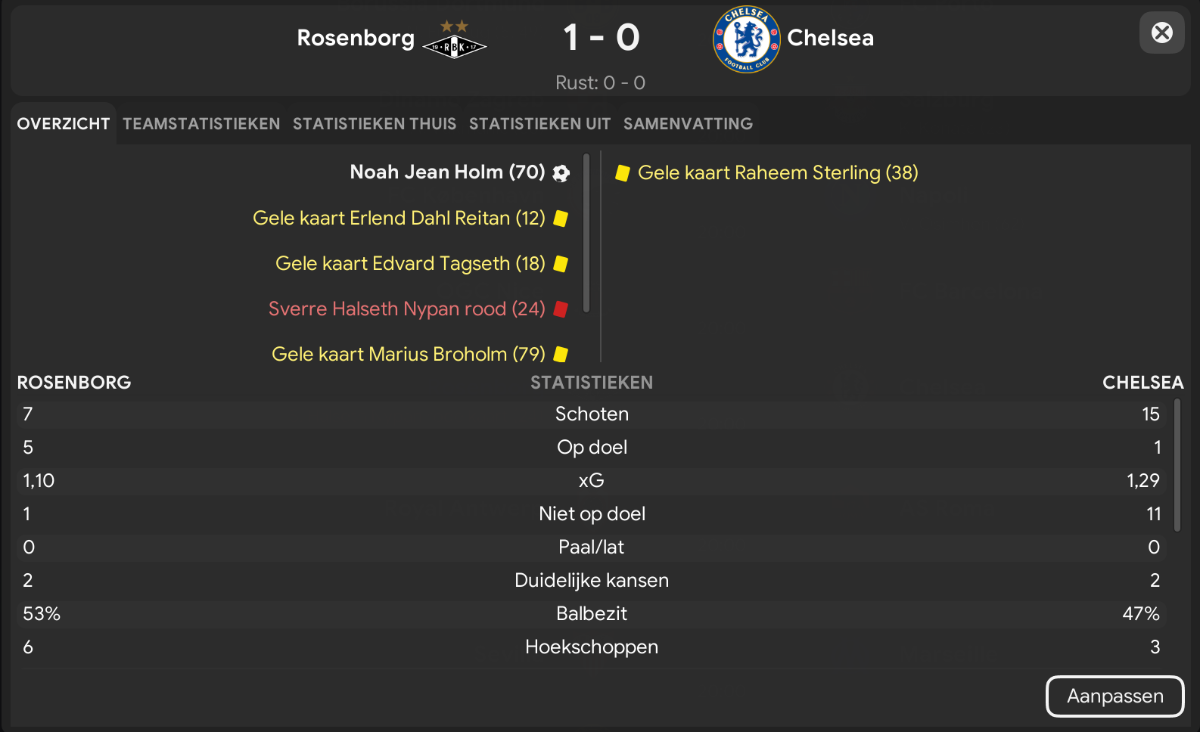The image size is (1200, 732).
Task: Click yellow card icon for Erlend Dahl Reitan
Action: [561, 218]
